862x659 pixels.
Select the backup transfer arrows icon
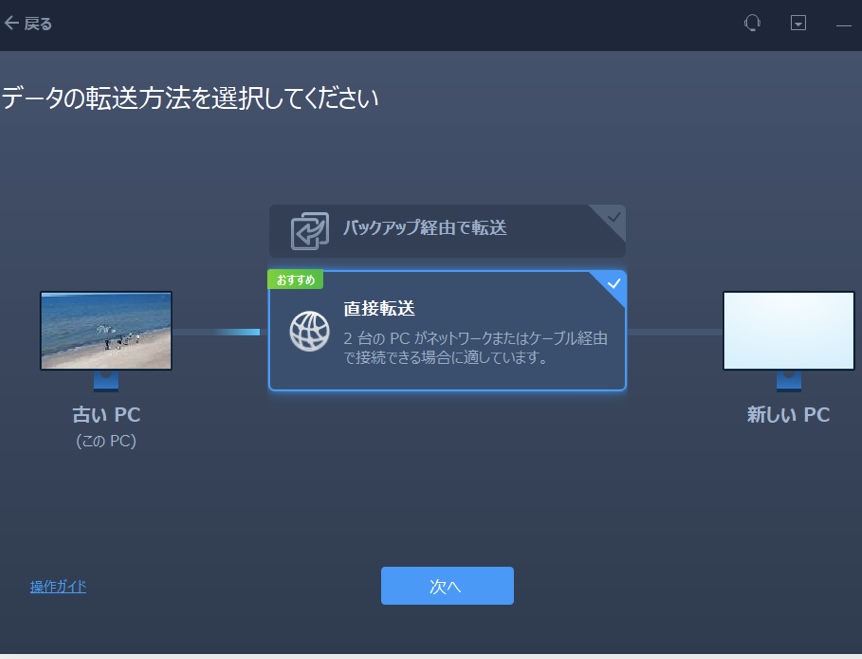(x=311, y=230)
